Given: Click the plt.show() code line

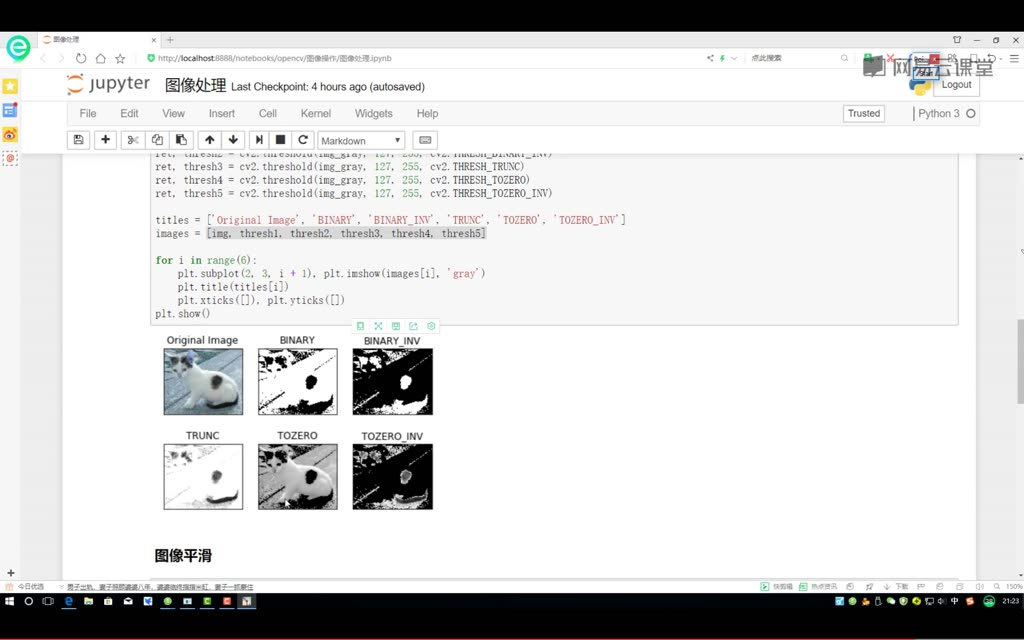Looking at the screenshot, I should coord(183,313).
